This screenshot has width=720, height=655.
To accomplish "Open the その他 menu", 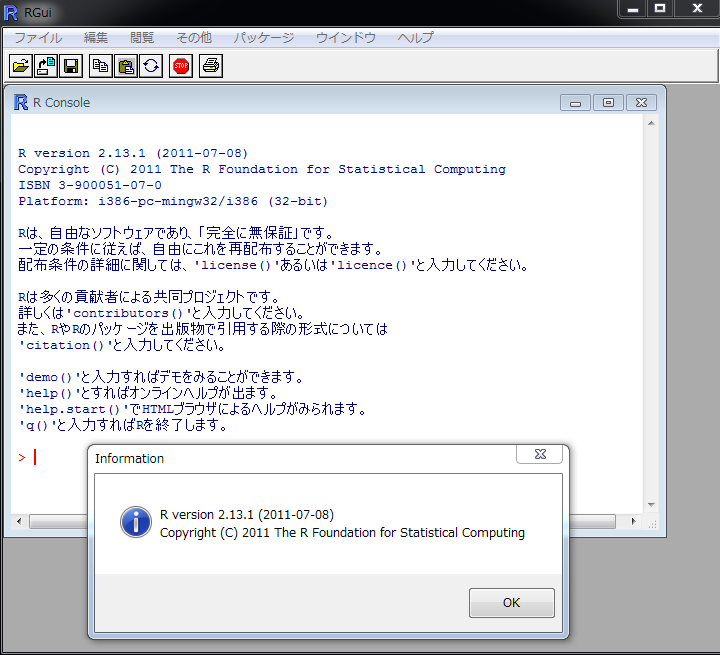I will point(194,37).
